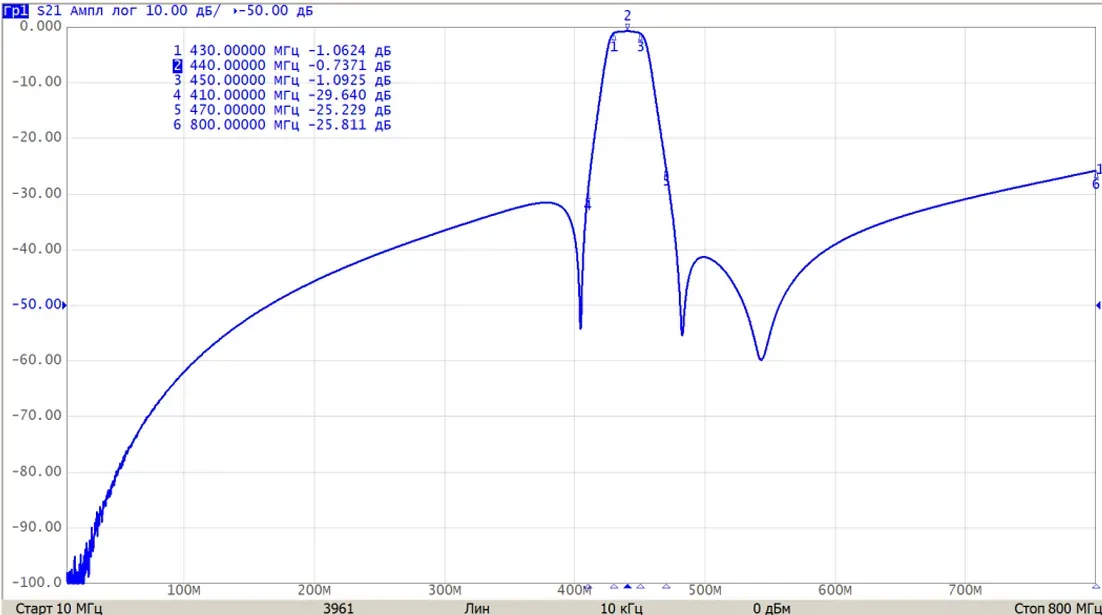This screenshot has height=615, width=1102.
Task: Select marker row 3 at 450.00000 МГц
Action: pos(282,80)
